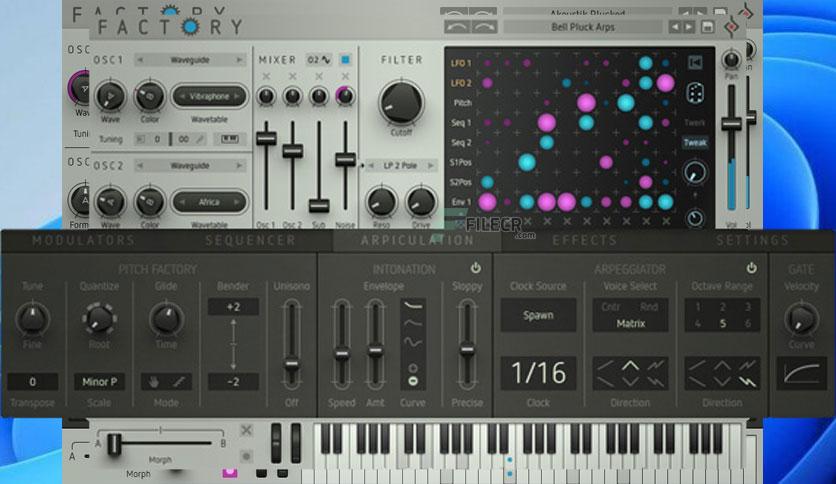The image size is (836, 484).
Task: Click the Osc 1 mixer fader
Action: pos(266,138)
